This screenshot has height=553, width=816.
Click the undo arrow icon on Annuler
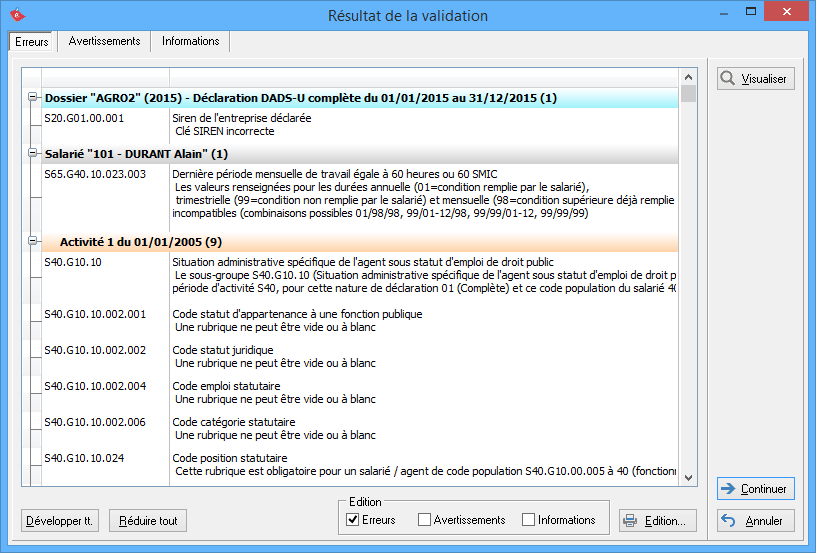pos(728,521)
